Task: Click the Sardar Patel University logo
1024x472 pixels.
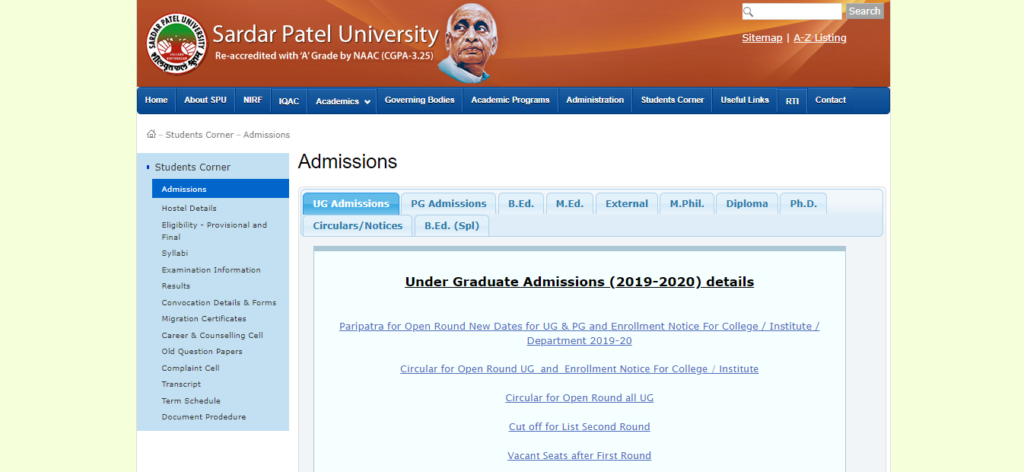Action: (x=176, y=44)
